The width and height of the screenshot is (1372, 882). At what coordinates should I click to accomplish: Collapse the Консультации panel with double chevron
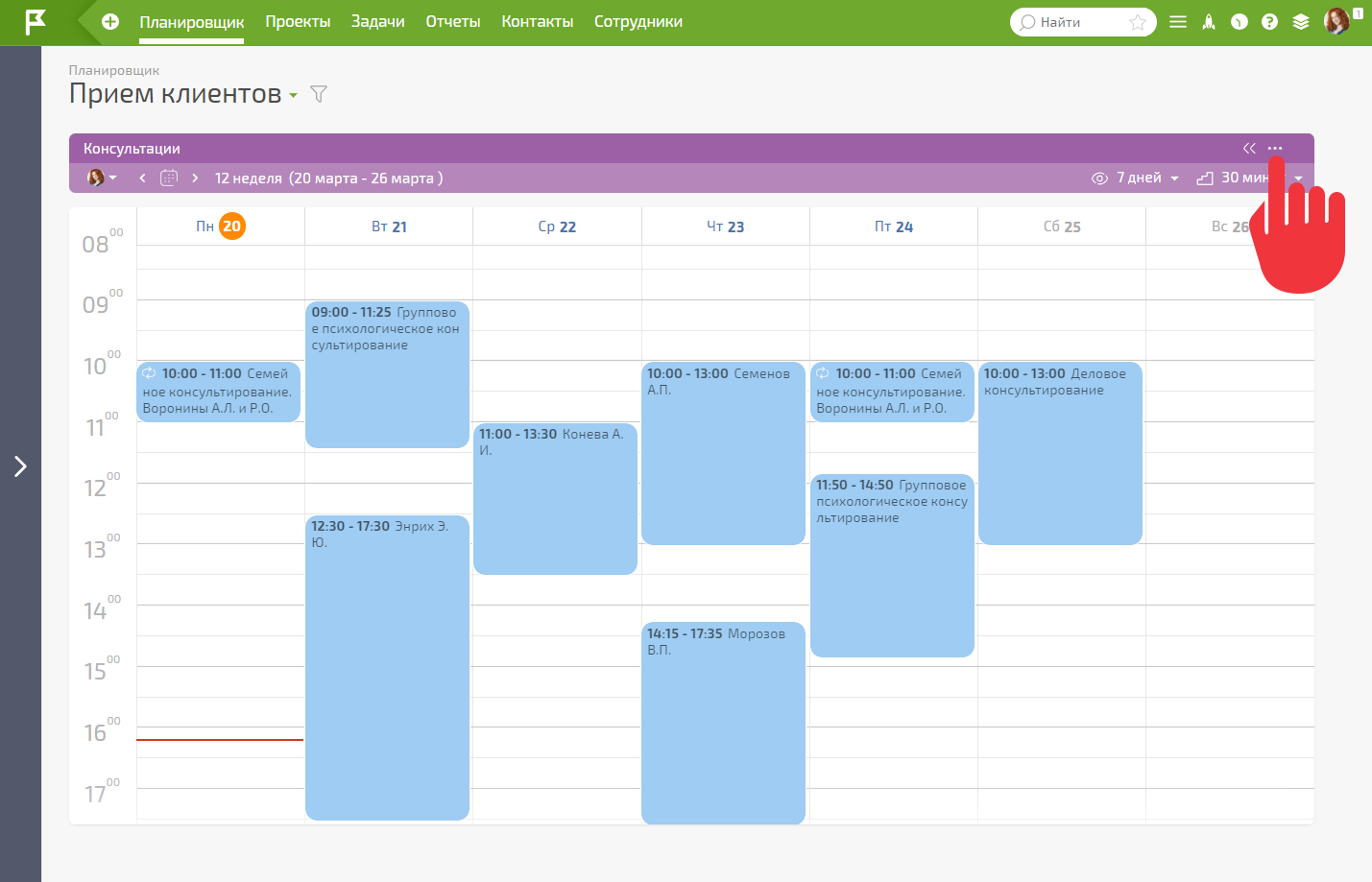[1249, 148]
